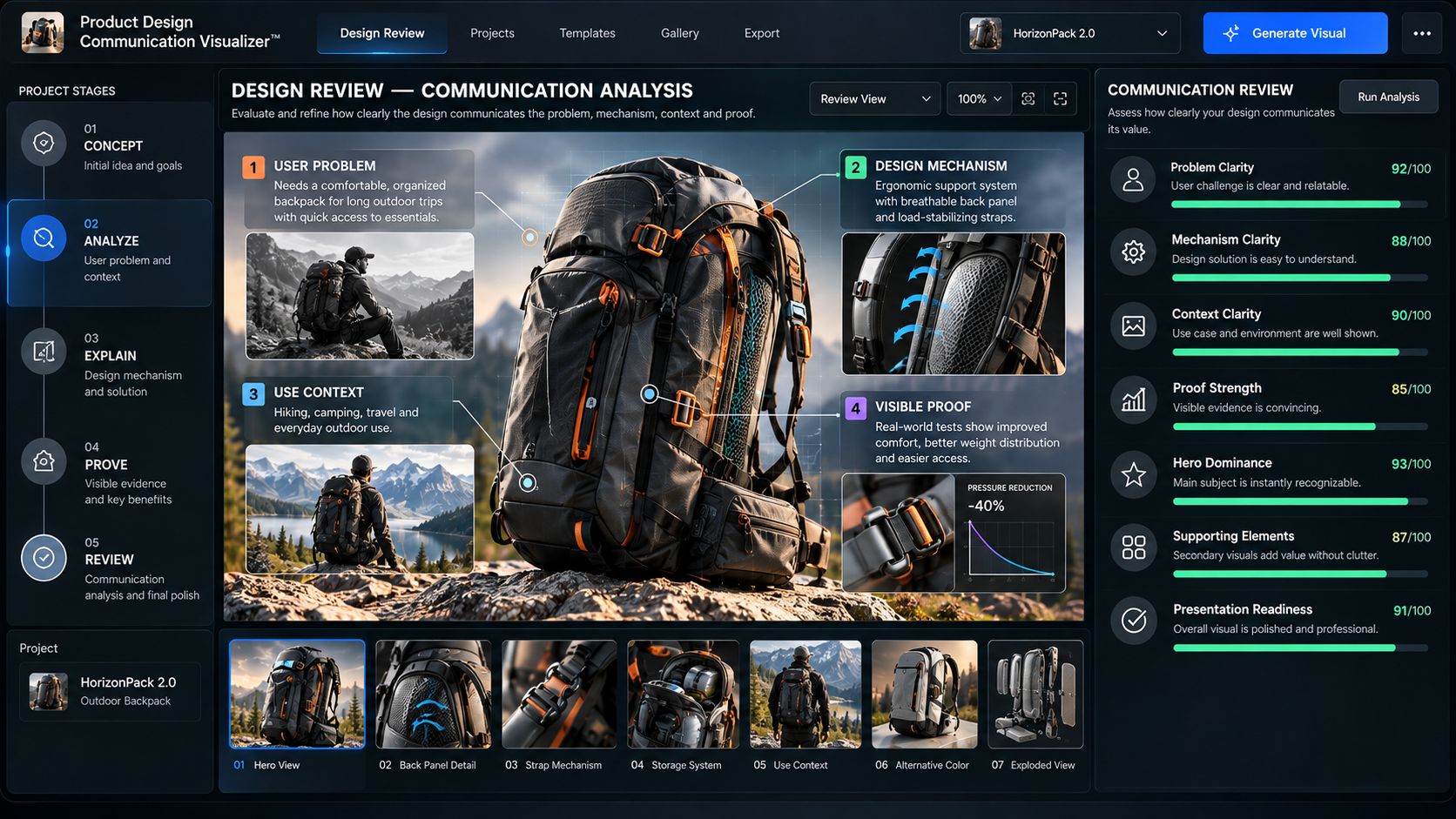Click the Proof Strength progress bar

(1300, 426)
